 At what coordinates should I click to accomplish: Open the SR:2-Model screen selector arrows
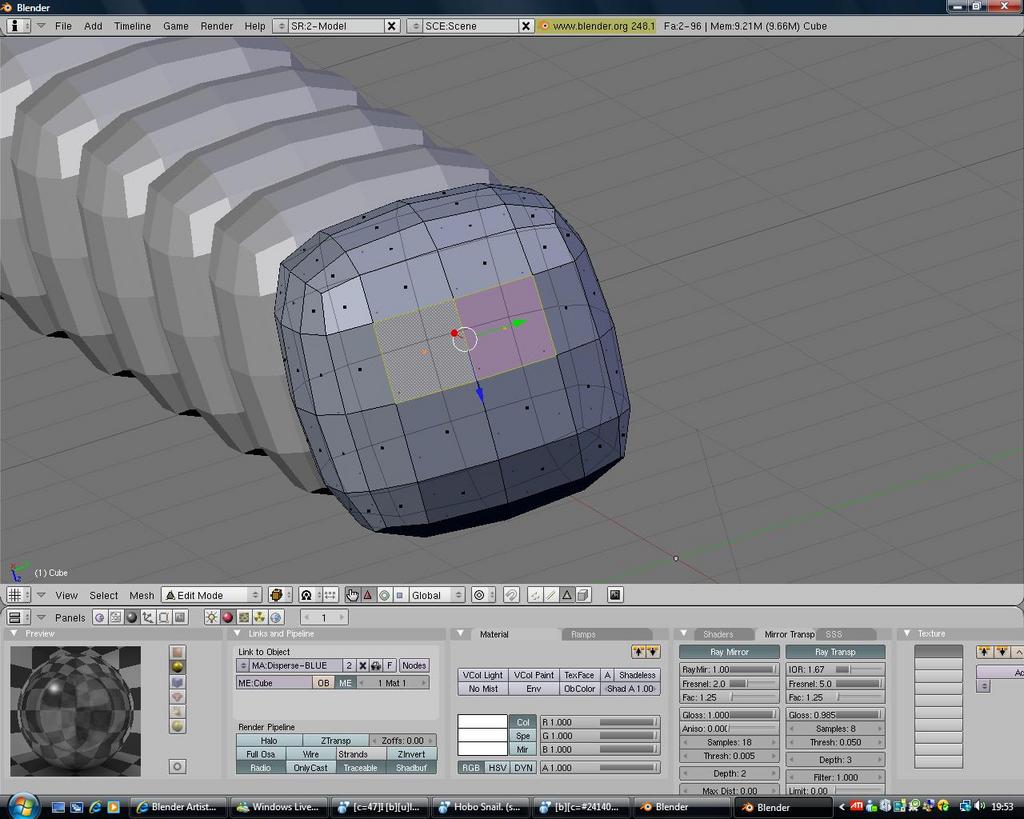[x=281, y=26]
